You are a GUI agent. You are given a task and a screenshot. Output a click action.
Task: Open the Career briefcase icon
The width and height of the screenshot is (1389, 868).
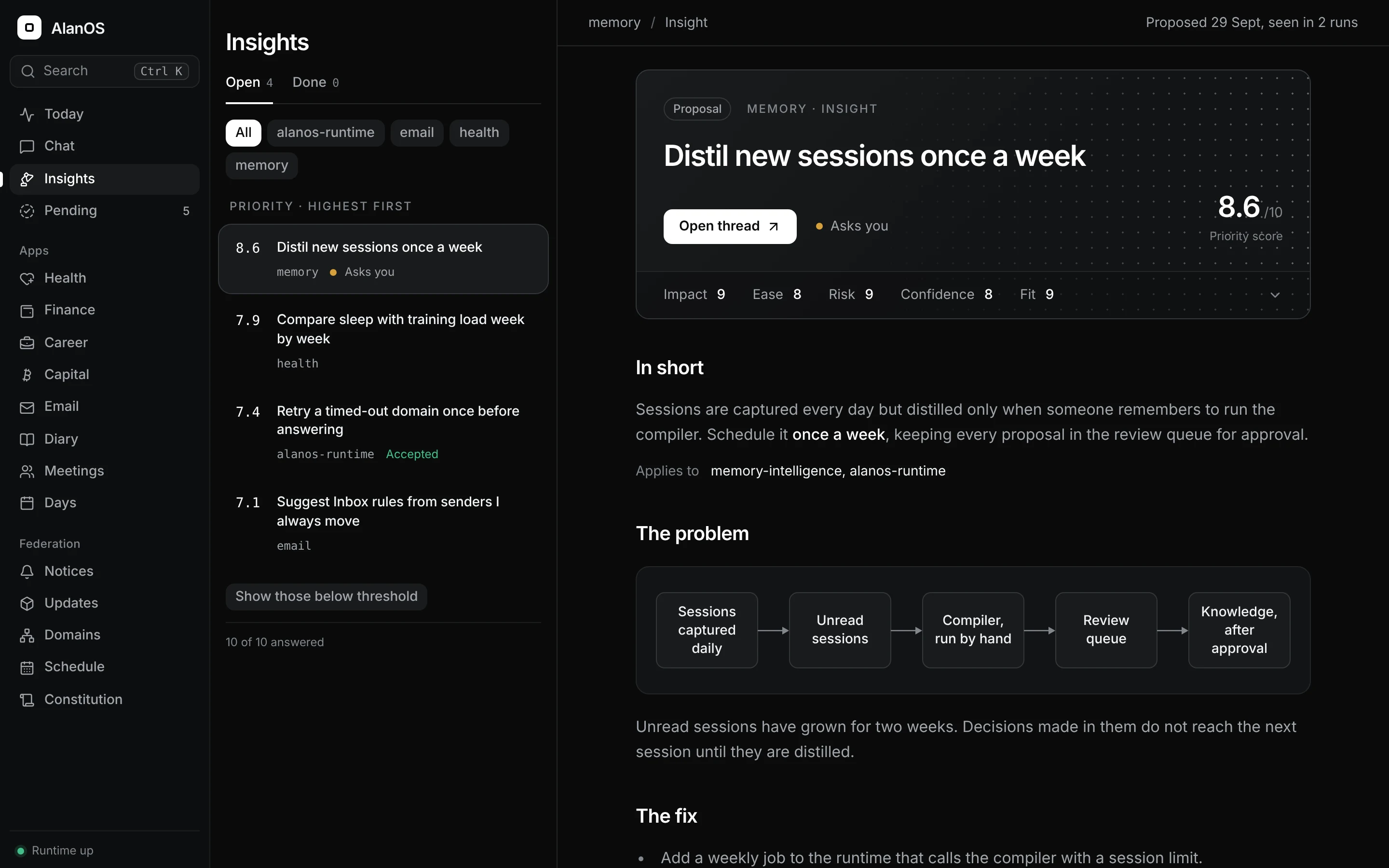(27, 343)
